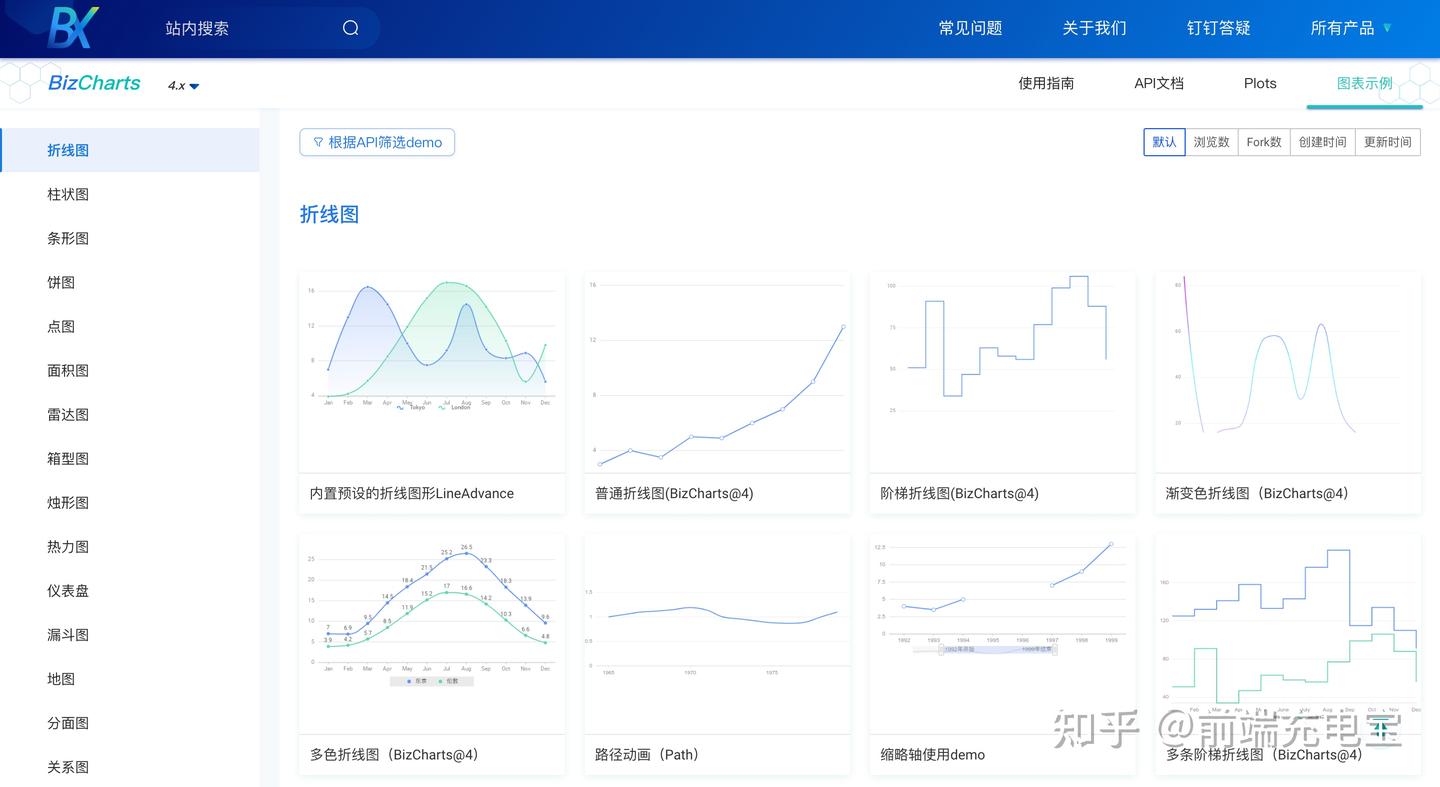Open 使用指南 from the navigation
This screenshot has height=787, width=1440.
(1046, 83)
